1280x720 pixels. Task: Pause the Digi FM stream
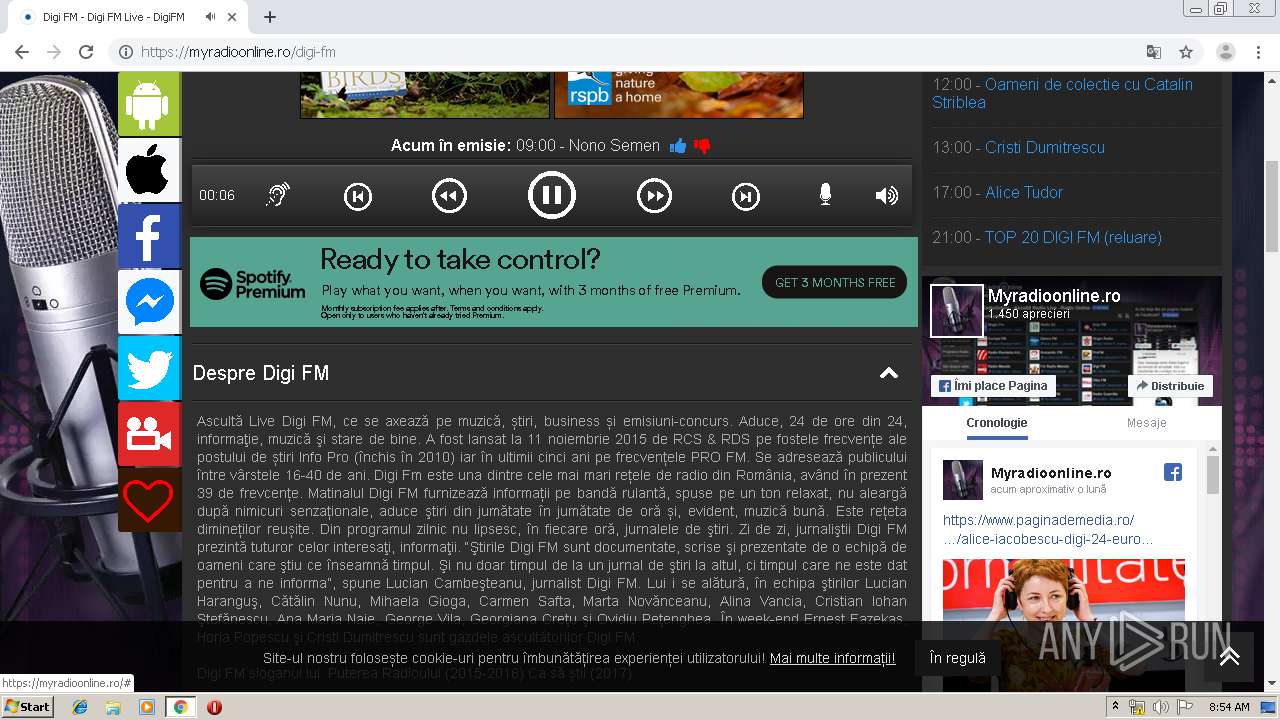point(552,195)
